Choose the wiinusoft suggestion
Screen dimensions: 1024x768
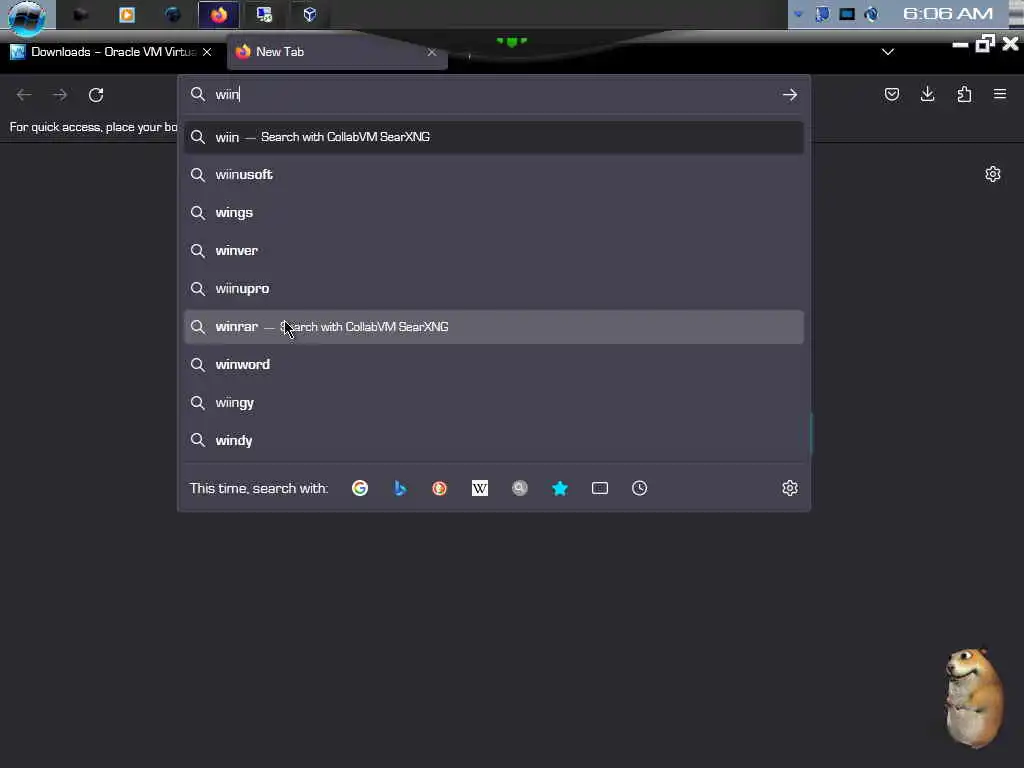tap(494, 175)
